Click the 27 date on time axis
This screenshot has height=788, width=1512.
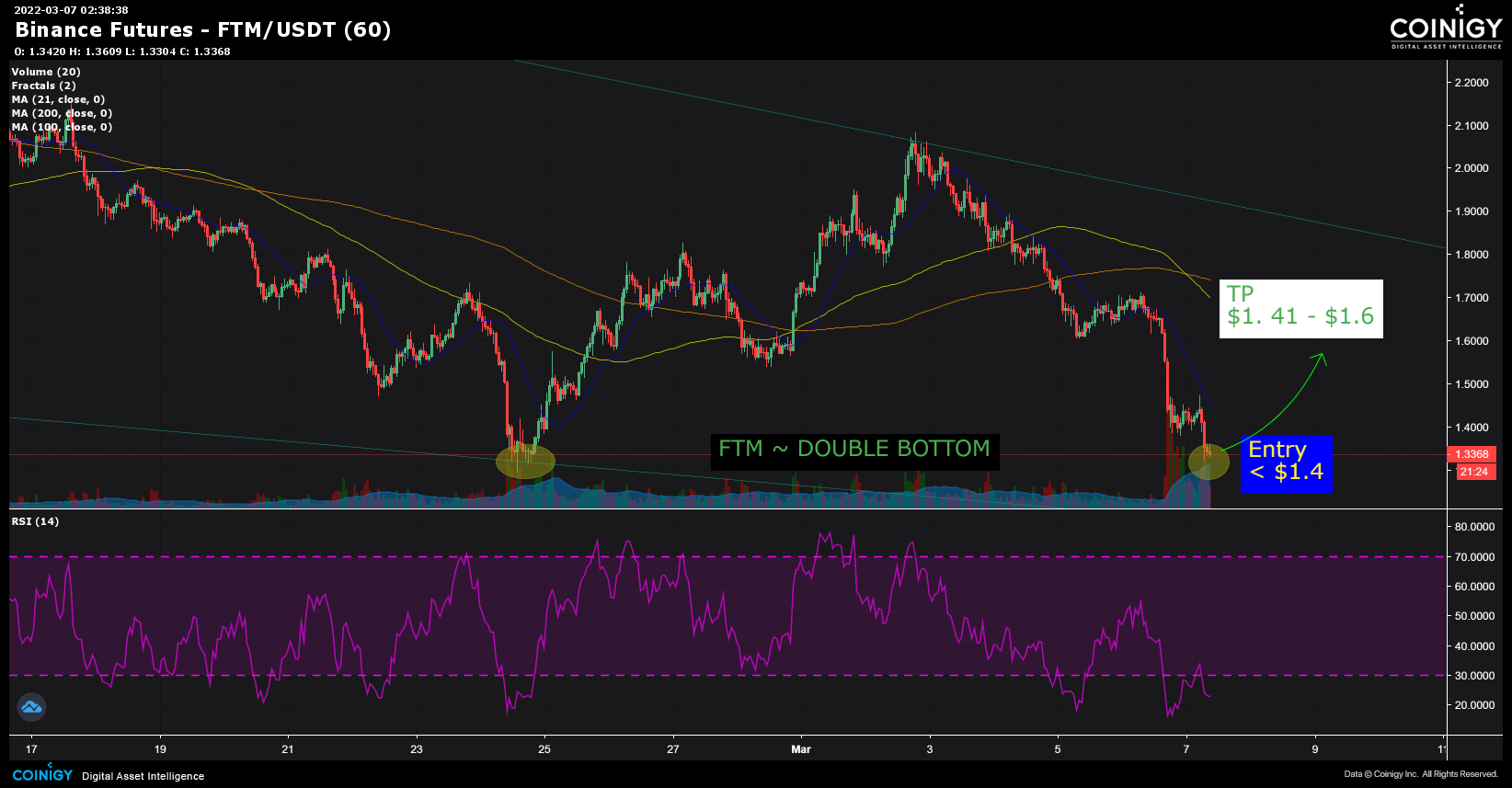[673, 749]
